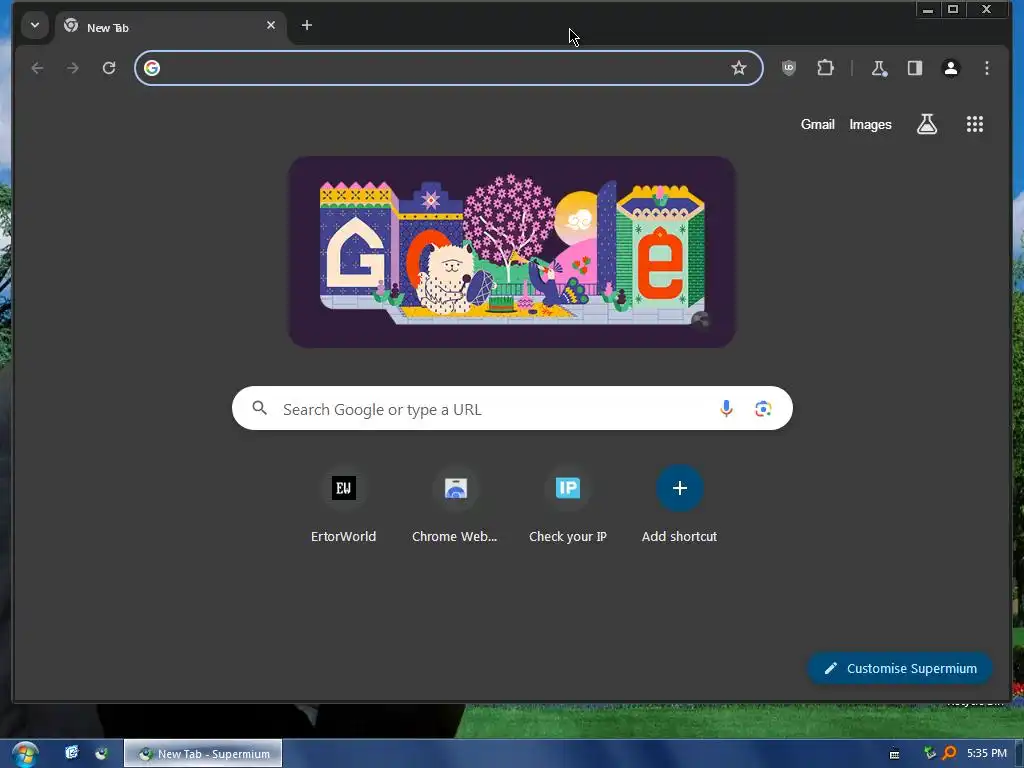Open the on-screen keyboard tray icon
The height and width of the screenshot is (768, 1024).
(x=894, y=754)
